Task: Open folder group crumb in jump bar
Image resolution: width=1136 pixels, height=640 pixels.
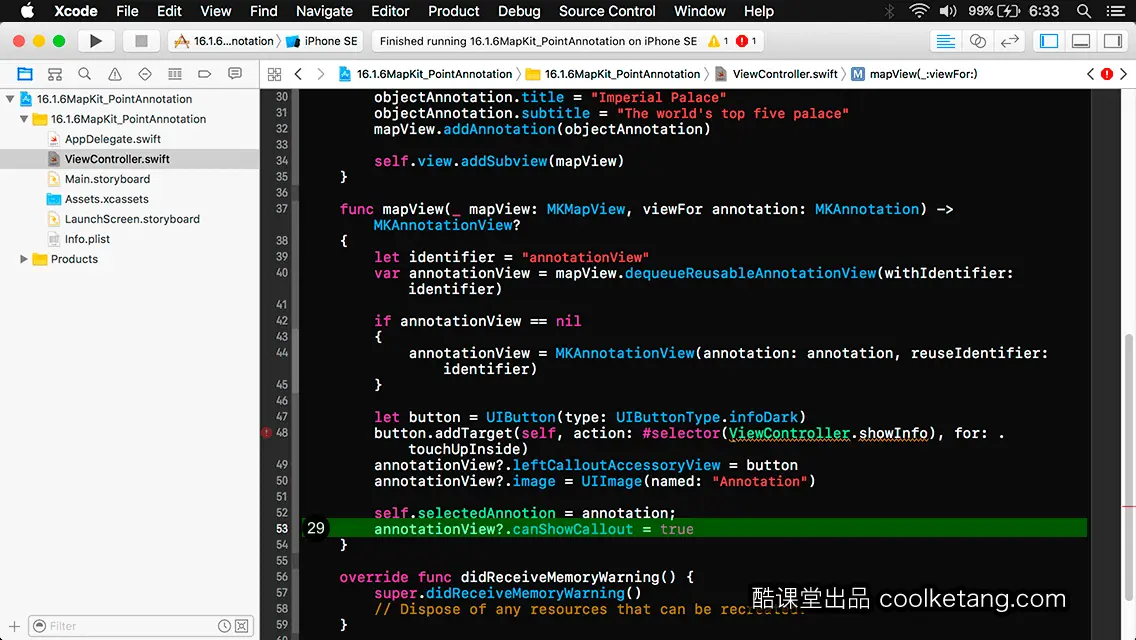Action: click(614, 74)
